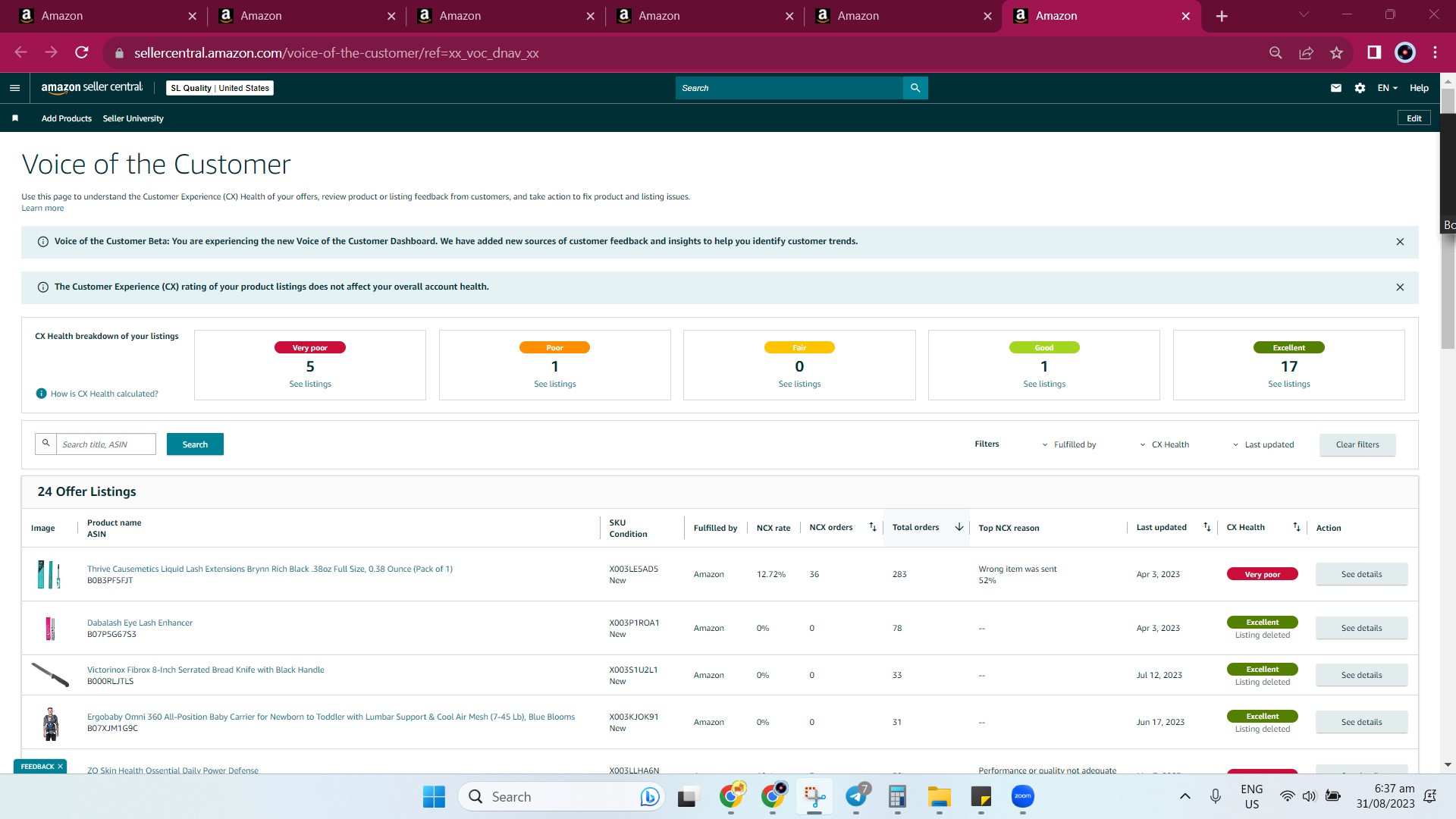Dismiss the CX rating account health banner
Screen dimensions: 1456x819
click(x=1400, y=287)
